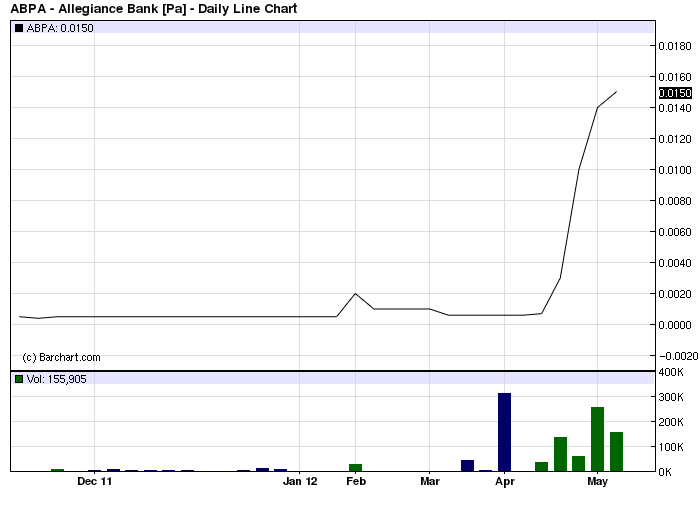Click the 400K volume axis label
Screen dimensions: 700x512
pos(671,372)
